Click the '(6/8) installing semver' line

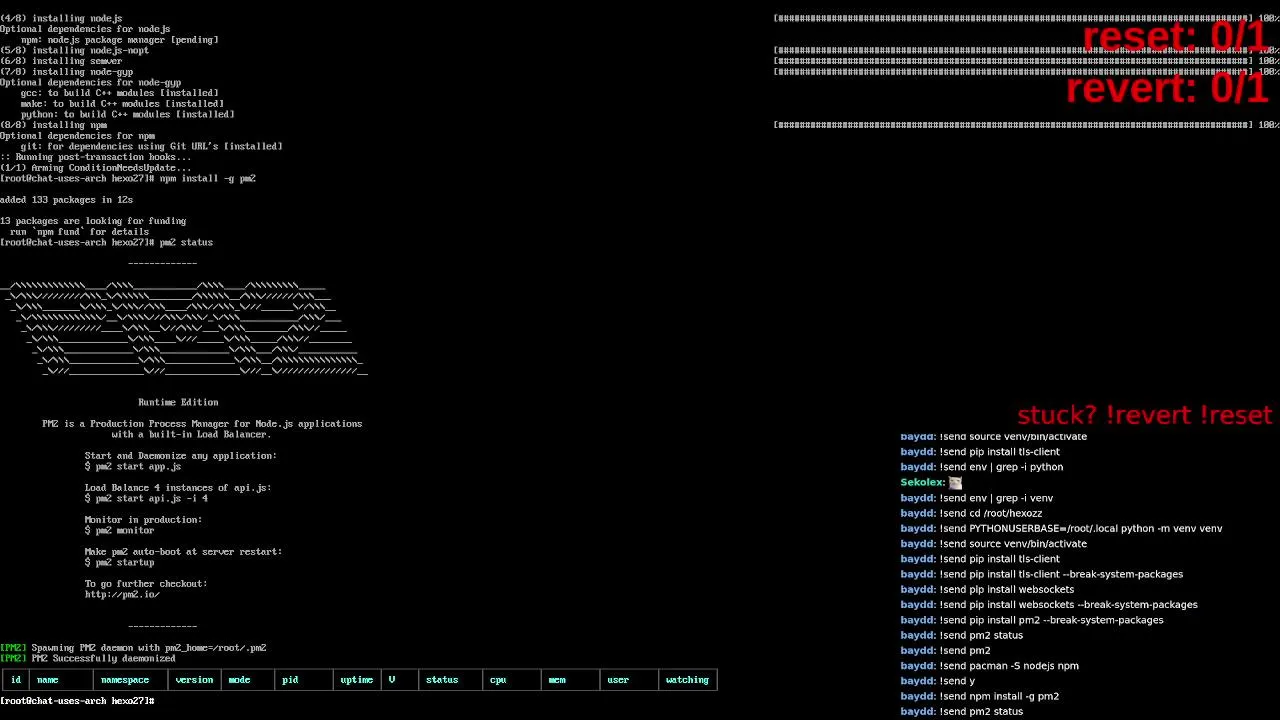point(61,61)
